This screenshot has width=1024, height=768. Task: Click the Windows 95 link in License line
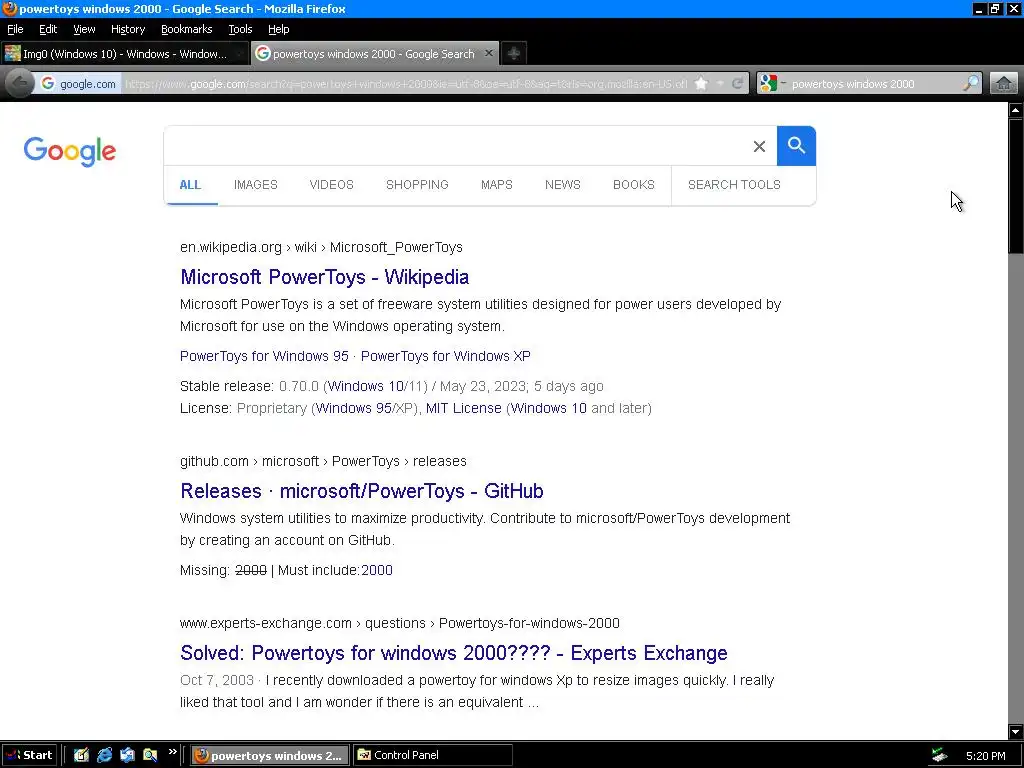point(354,409)
